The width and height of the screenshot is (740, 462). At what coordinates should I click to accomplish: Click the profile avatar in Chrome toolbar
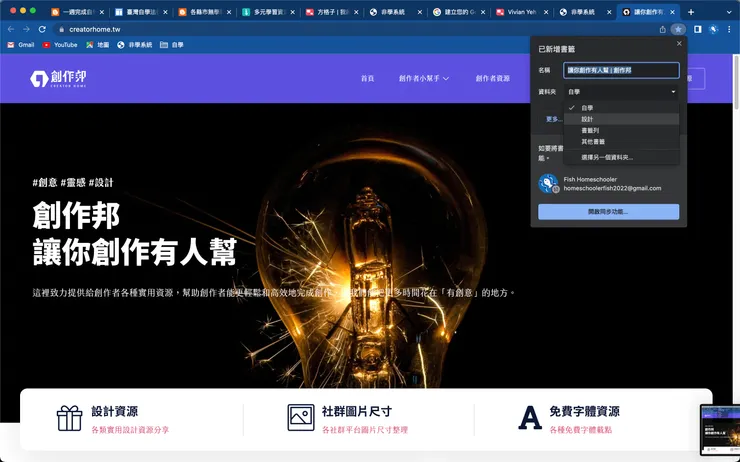coord(714,29)
